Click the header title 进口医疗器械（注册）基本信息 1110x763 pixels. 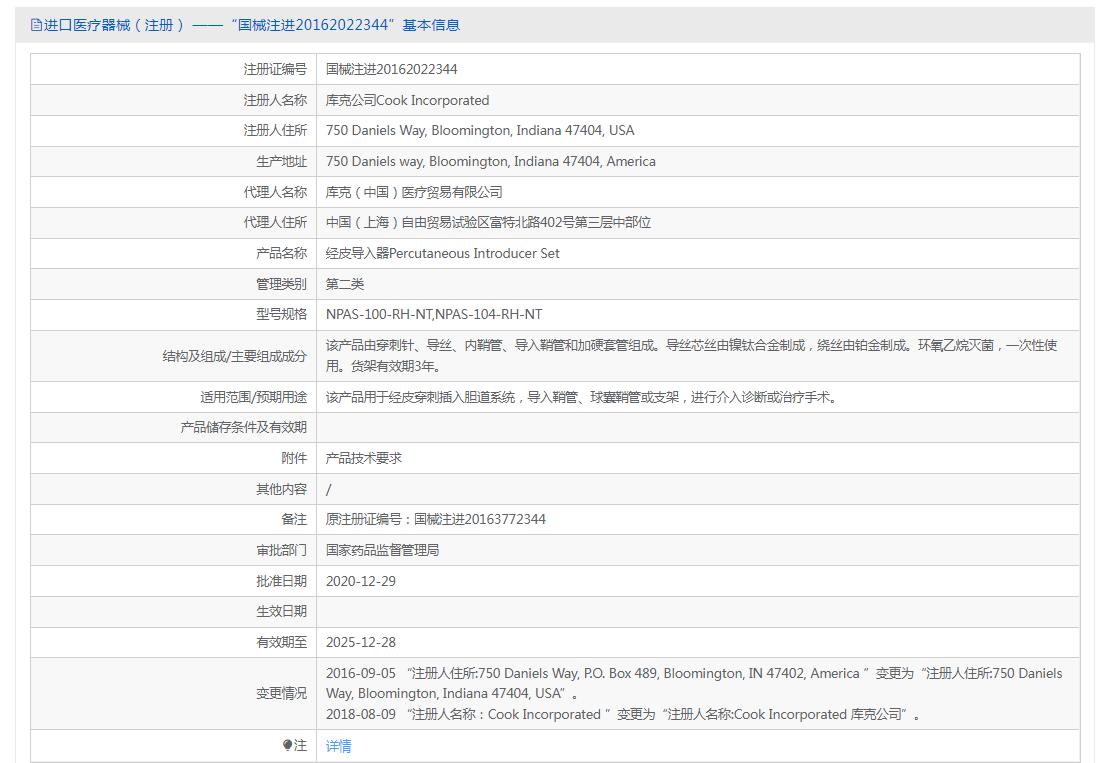click(x=252, y=25)
